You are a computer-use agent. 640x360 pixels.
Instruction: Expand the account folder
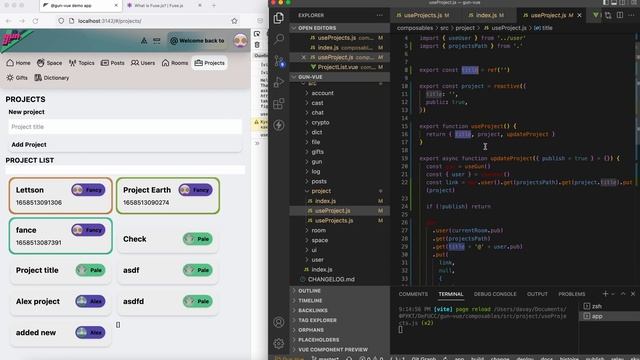pos(340,93)
